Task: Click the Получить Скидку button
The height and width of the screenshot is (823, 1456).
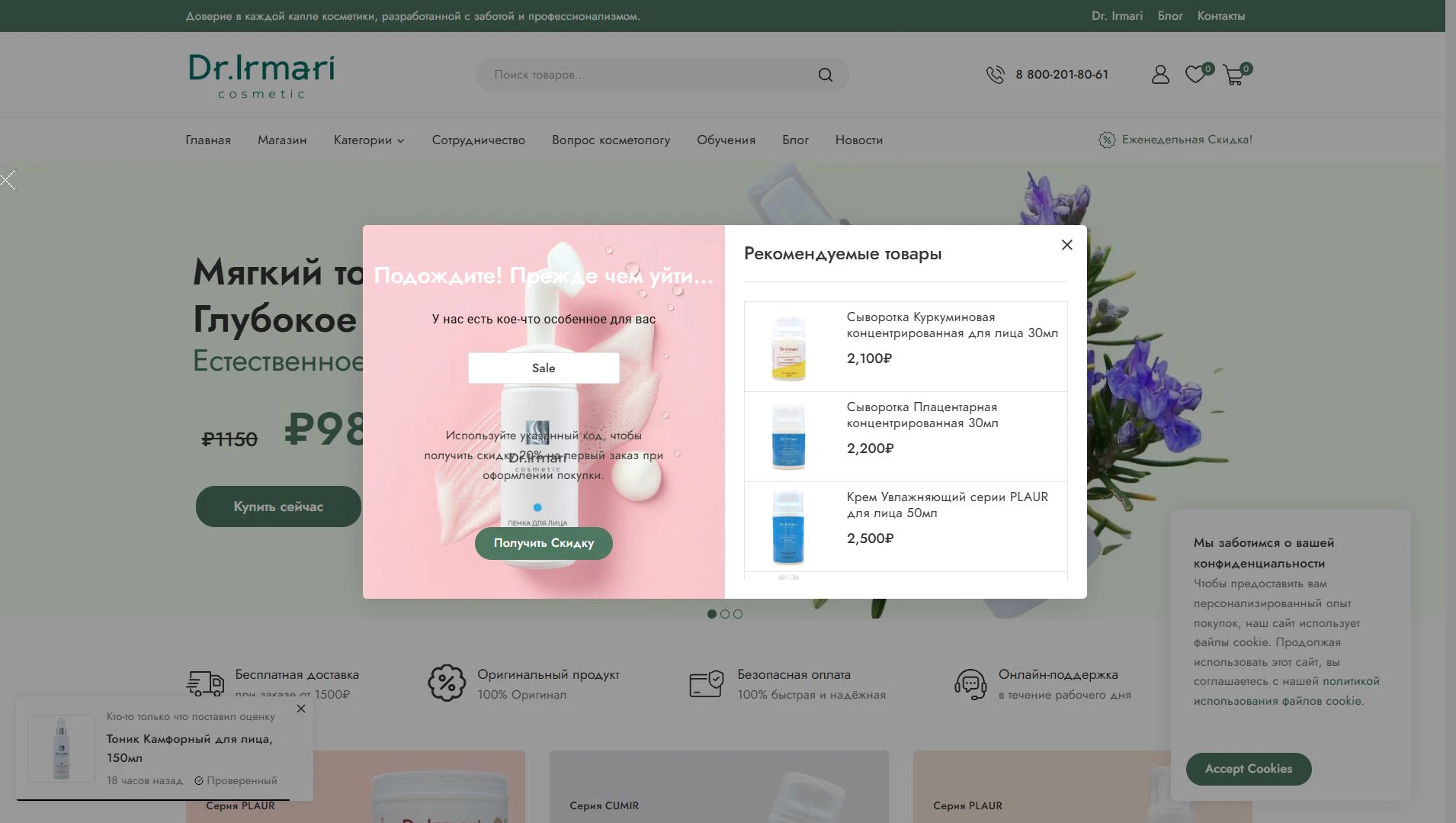Action: 544,543
